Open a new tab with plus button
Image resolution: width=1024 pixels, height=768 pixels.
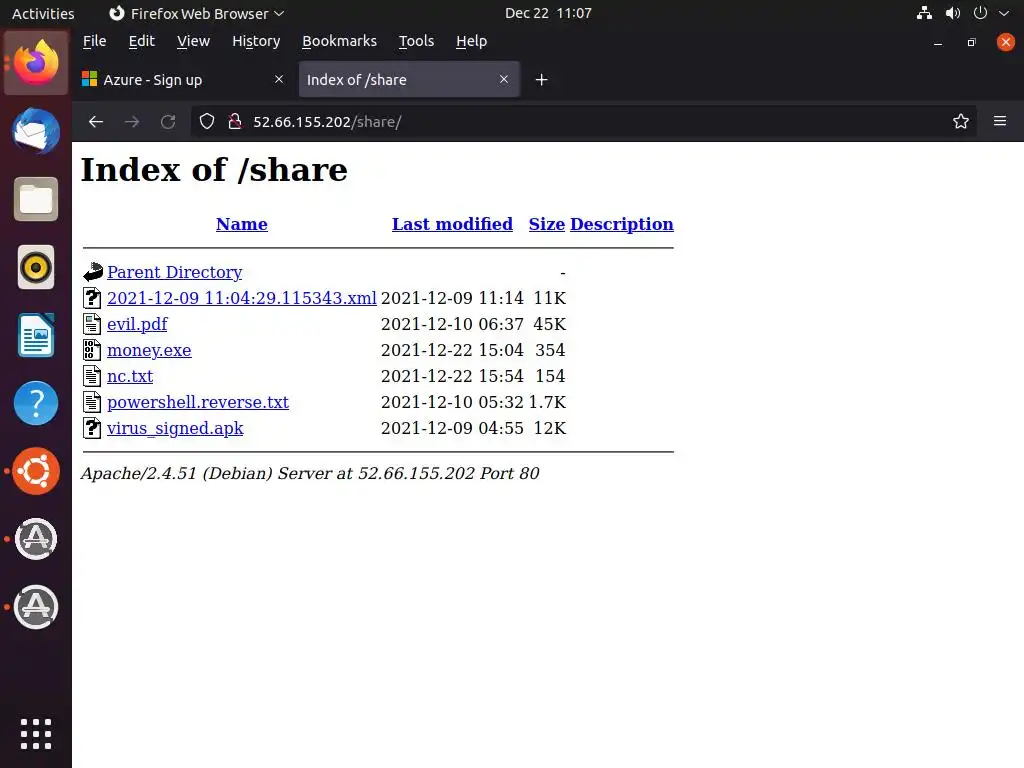[541, 80]
